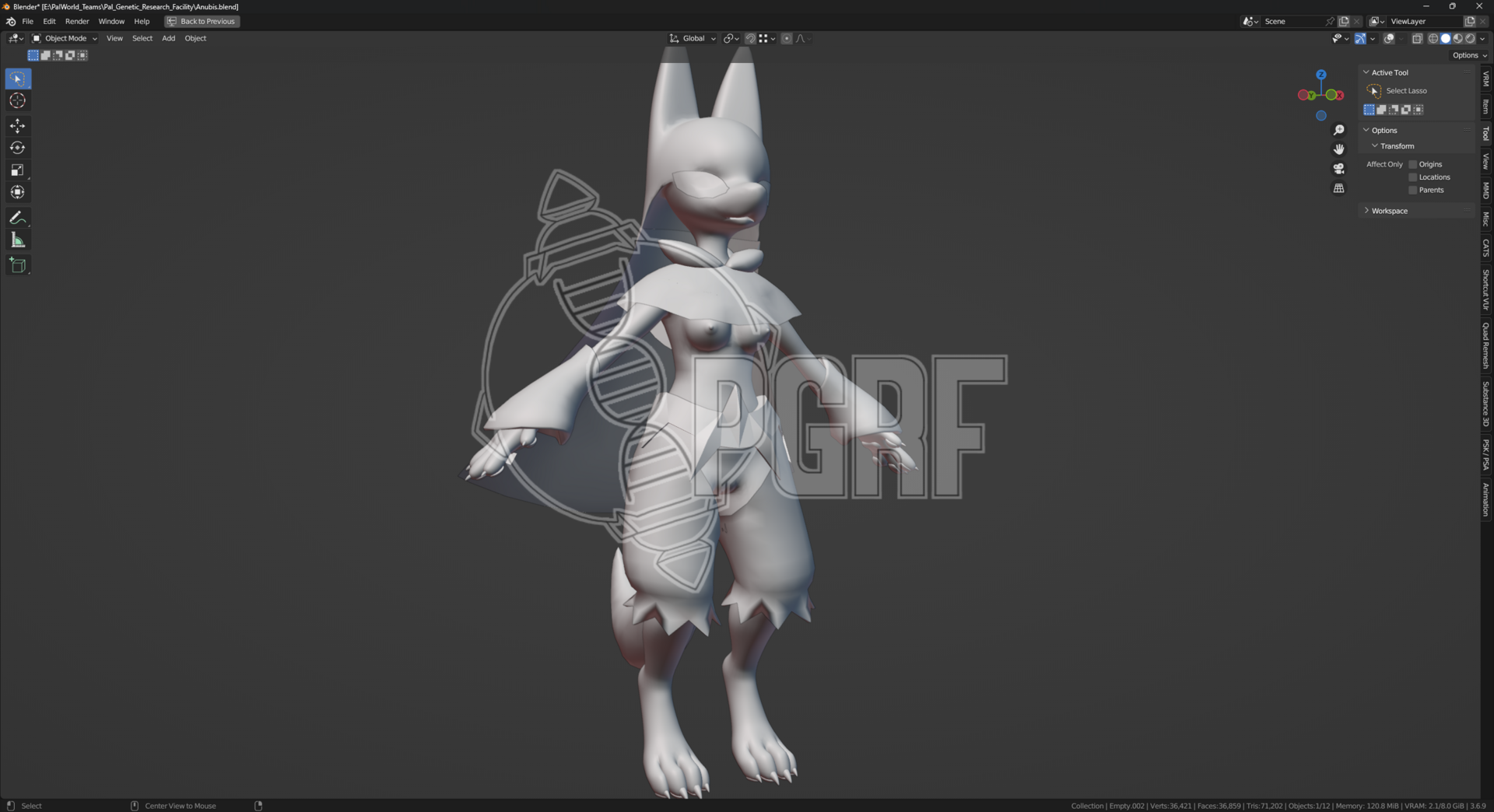Enable Affect Only Locations checkbox

[1413, 177]
